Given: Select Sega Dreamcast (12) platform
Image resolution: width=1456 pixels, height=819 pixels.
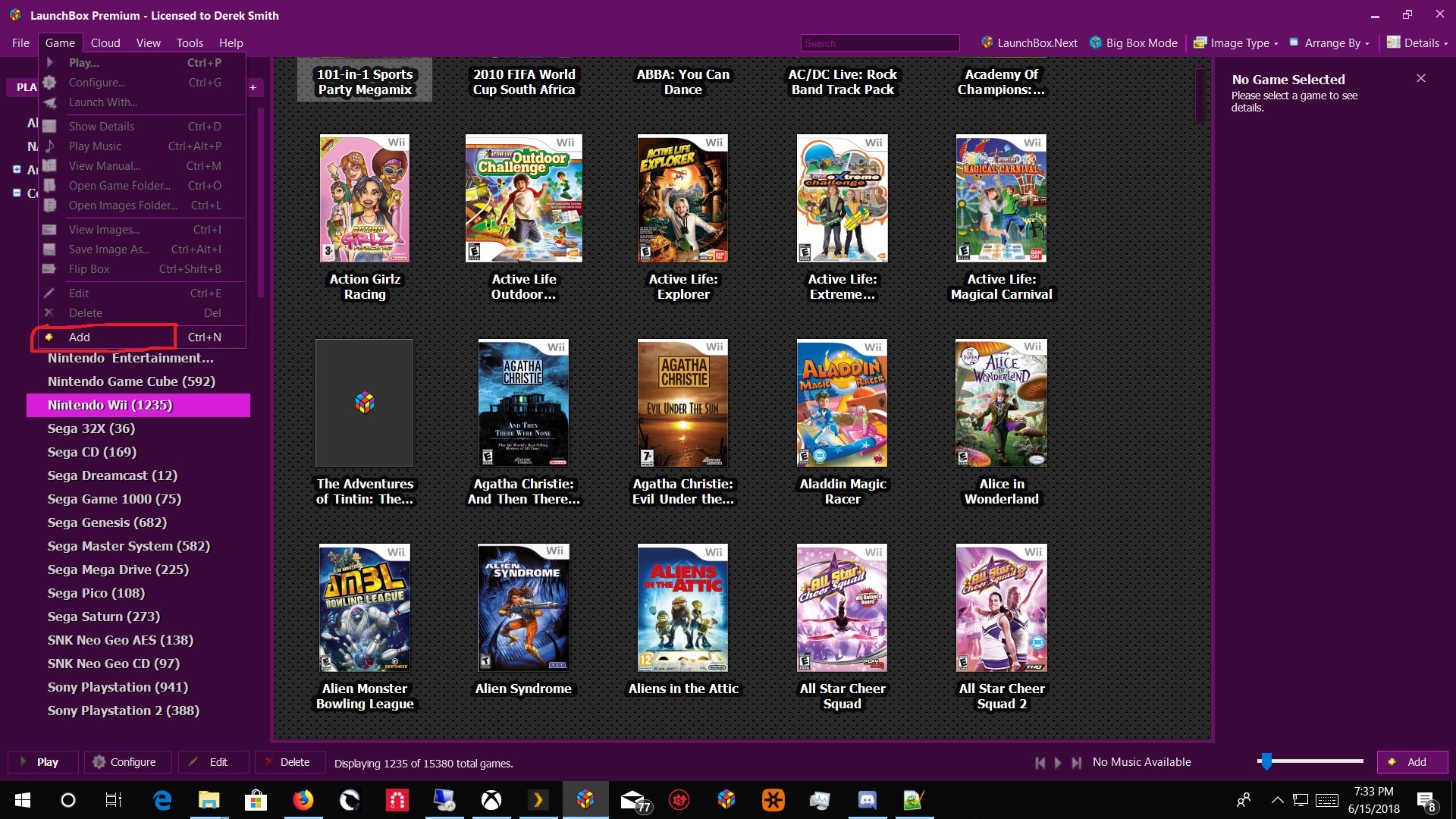Looking at the screenshot, I should point(112,475).
